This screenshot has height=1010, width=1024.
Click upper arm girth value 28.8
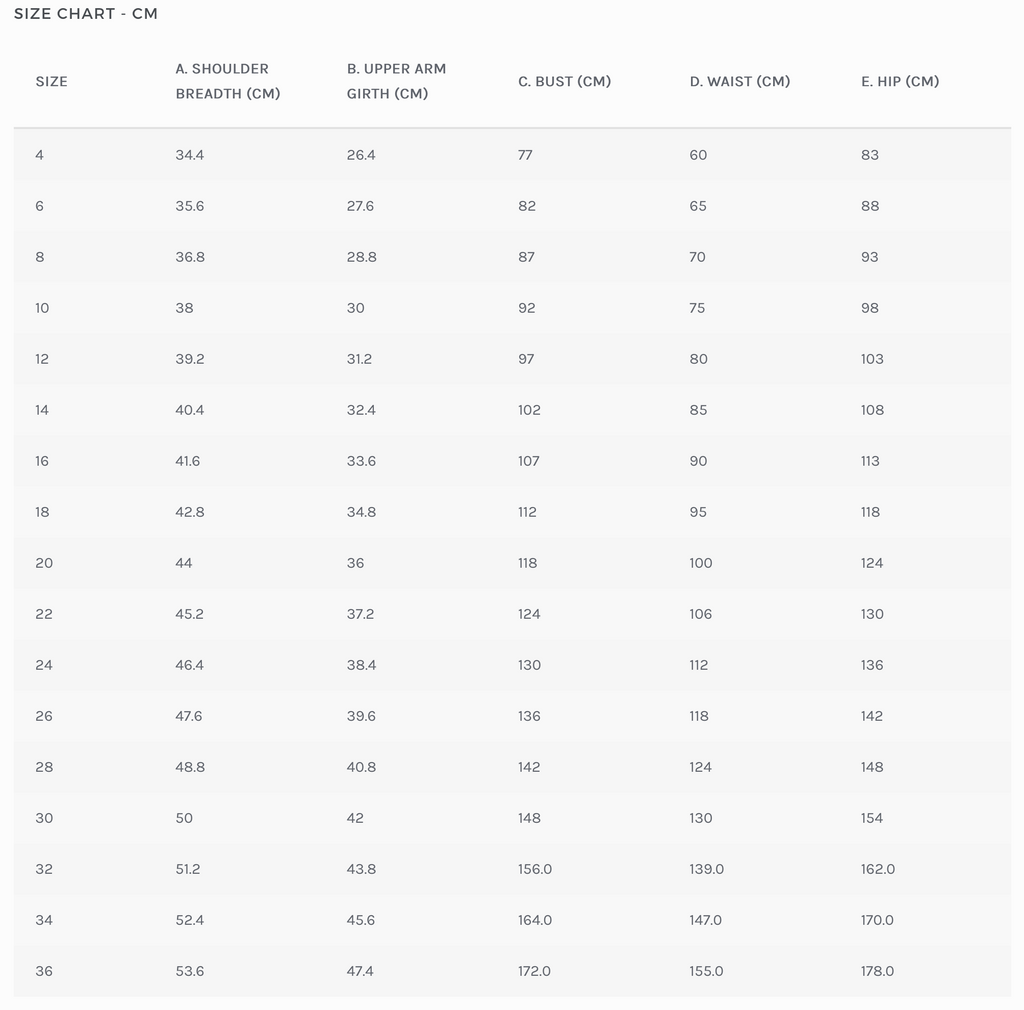coord(362,257)
